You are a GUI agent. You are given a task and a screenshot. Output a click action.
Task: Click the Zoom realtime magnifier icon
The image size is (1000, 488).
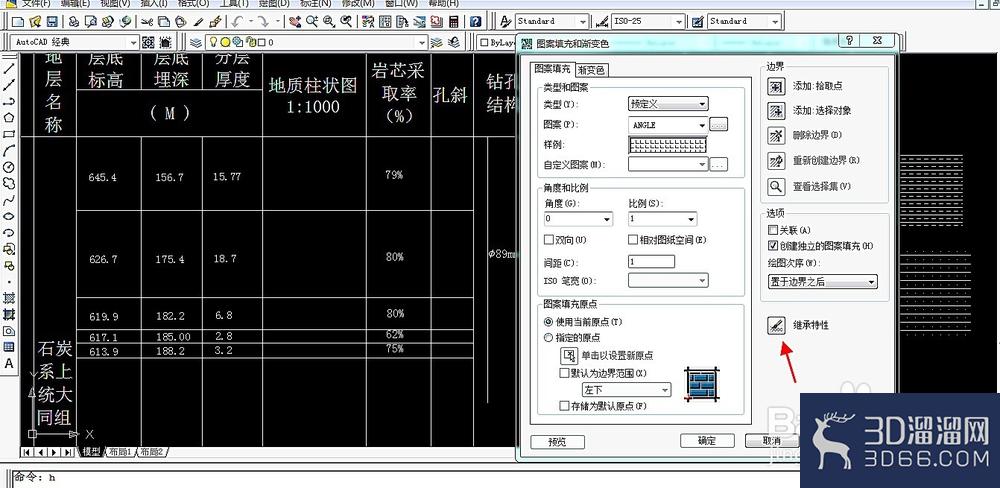[312, 22]
